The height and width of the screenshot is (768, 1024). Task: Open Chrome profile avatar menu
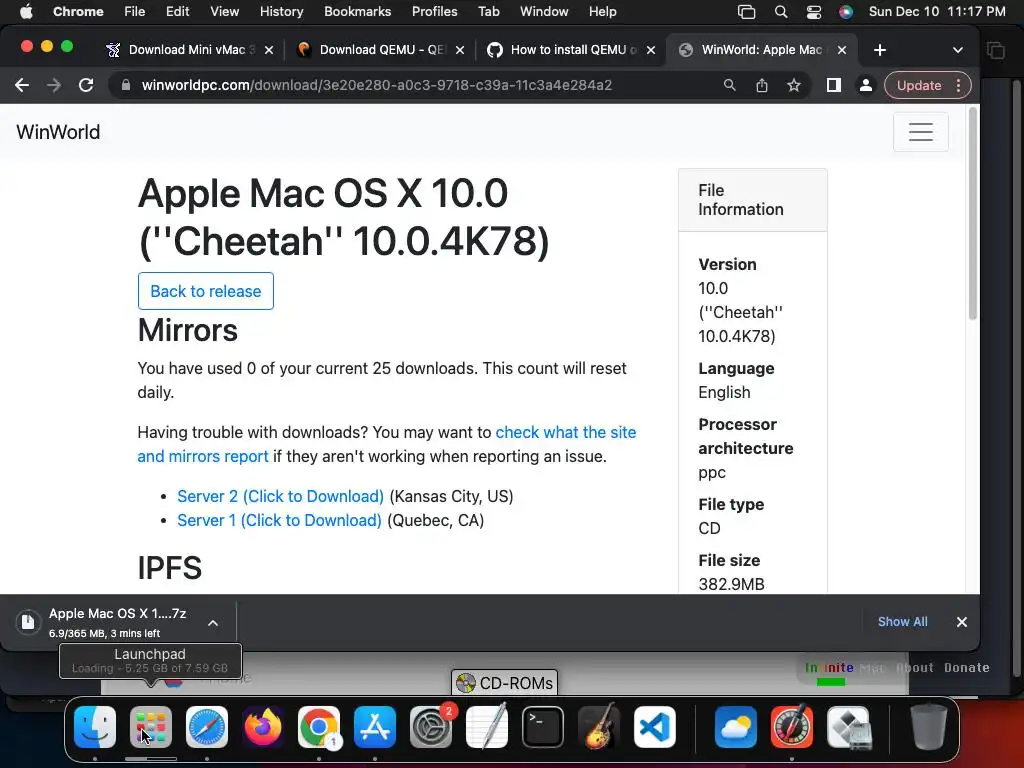pos(866,86)
